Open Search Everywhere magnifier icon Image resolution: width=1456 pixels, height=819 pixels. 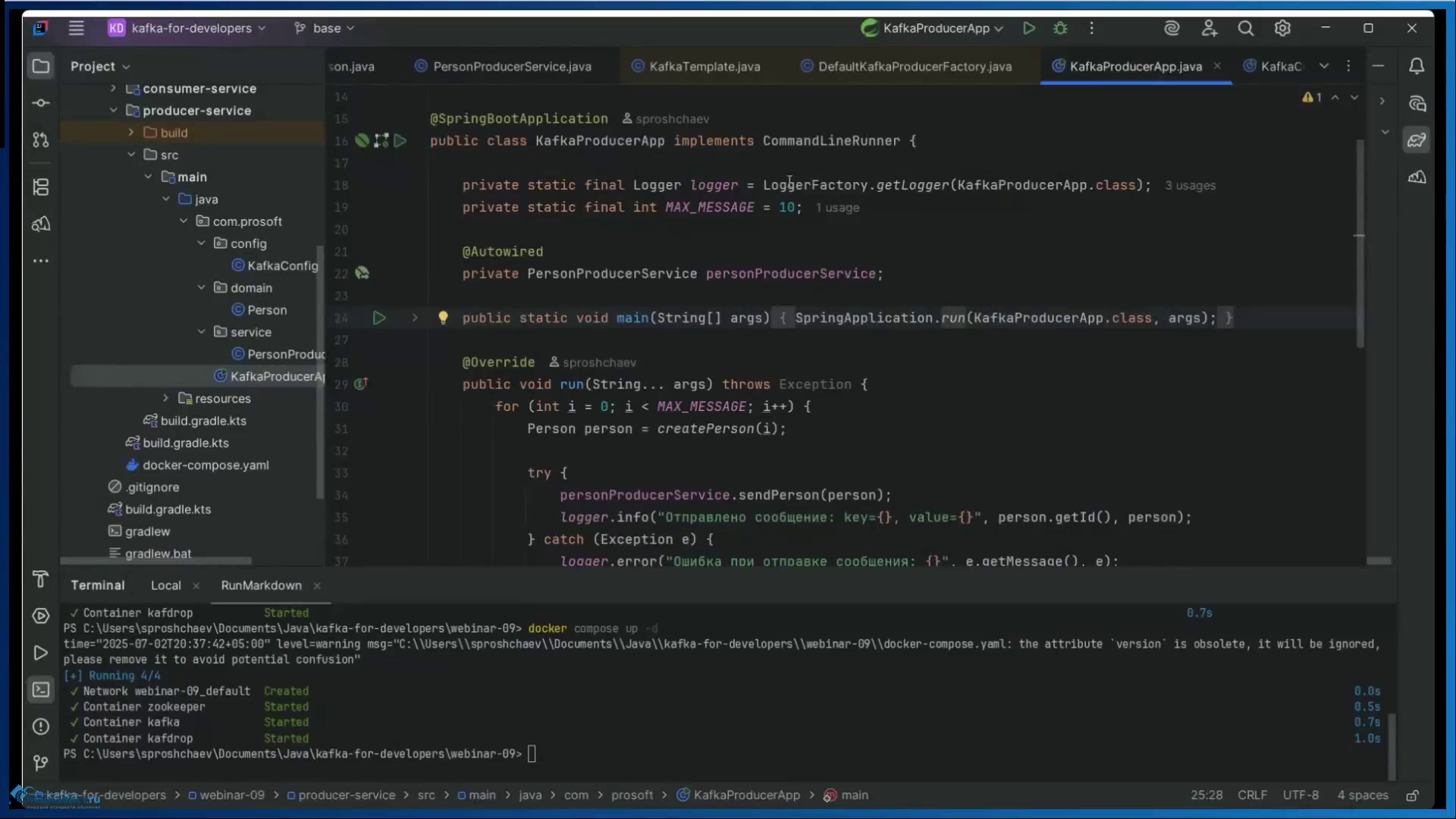tap(1245, 28)
